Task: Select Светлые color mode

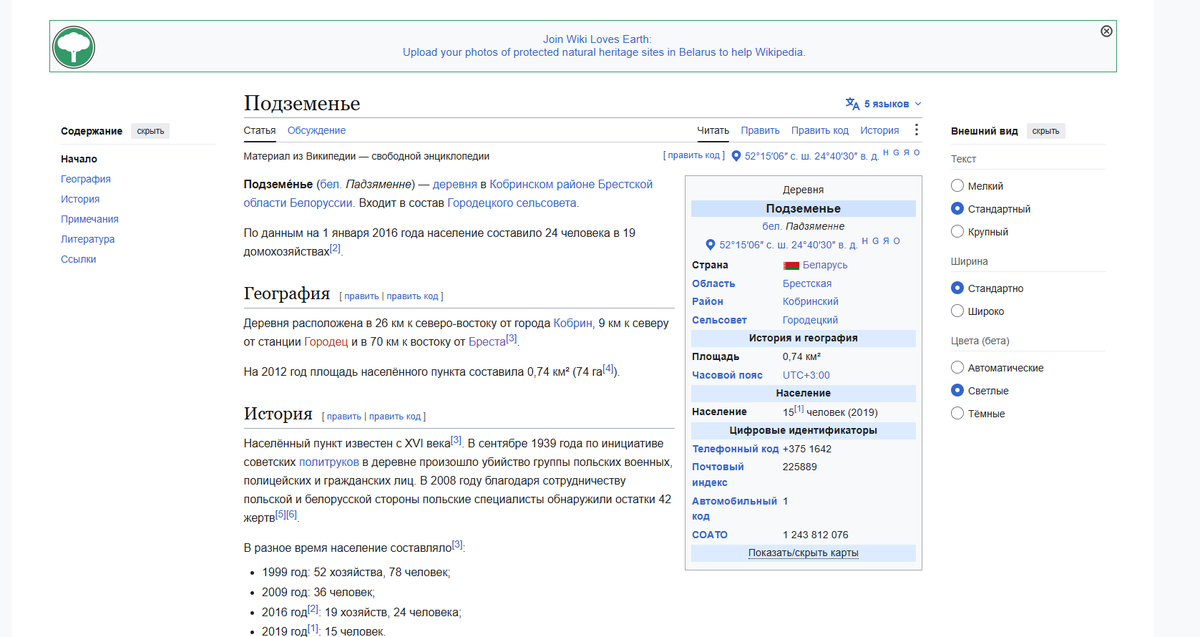Action: (957, 391)
